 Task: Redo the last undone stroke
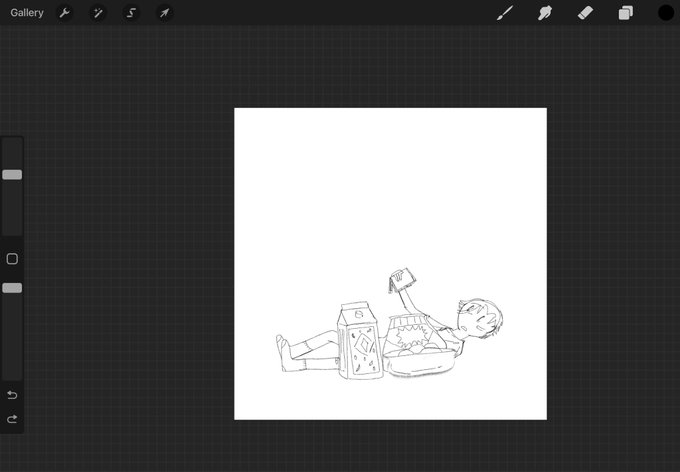[12, 419]
